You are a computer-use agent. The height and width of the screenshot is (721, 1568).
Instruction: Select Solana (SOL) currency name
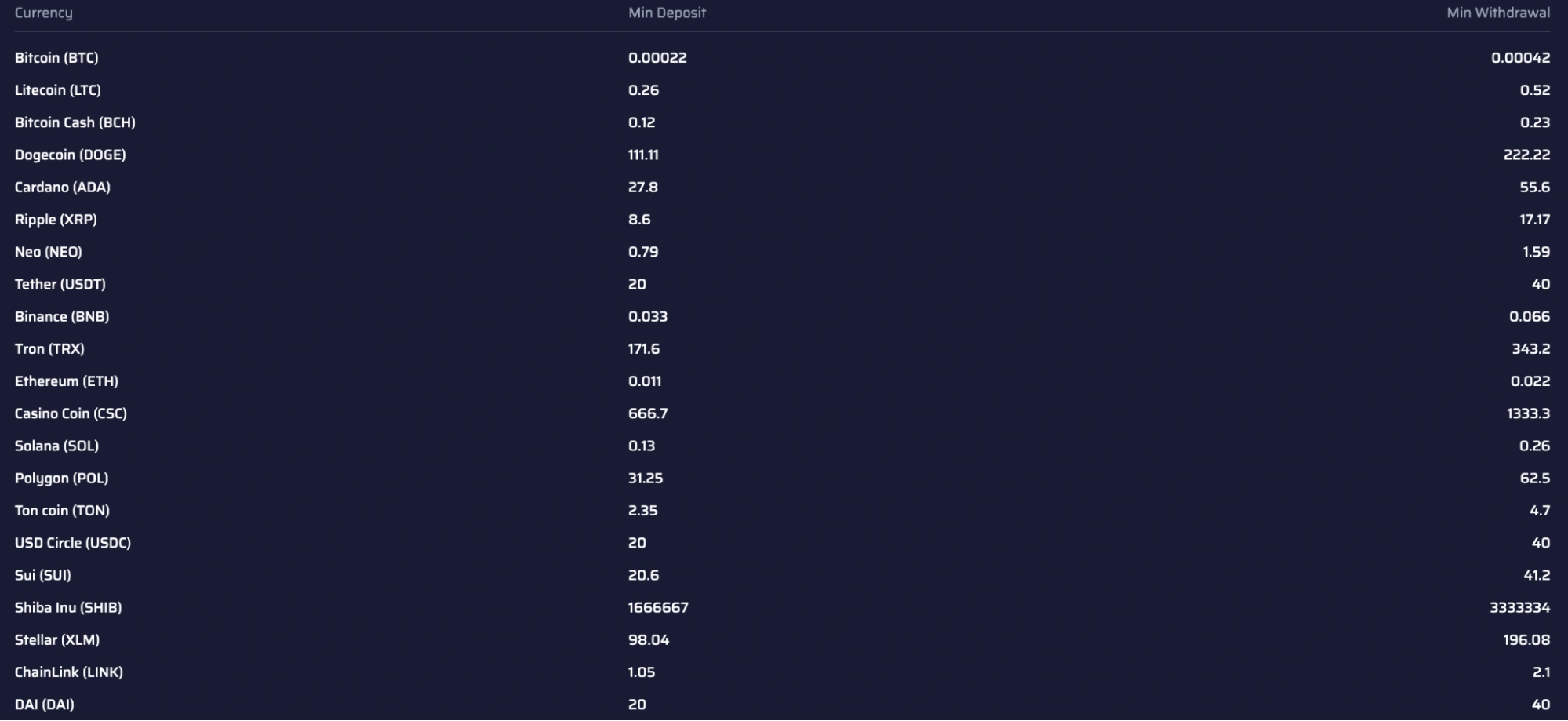(57, 446)
